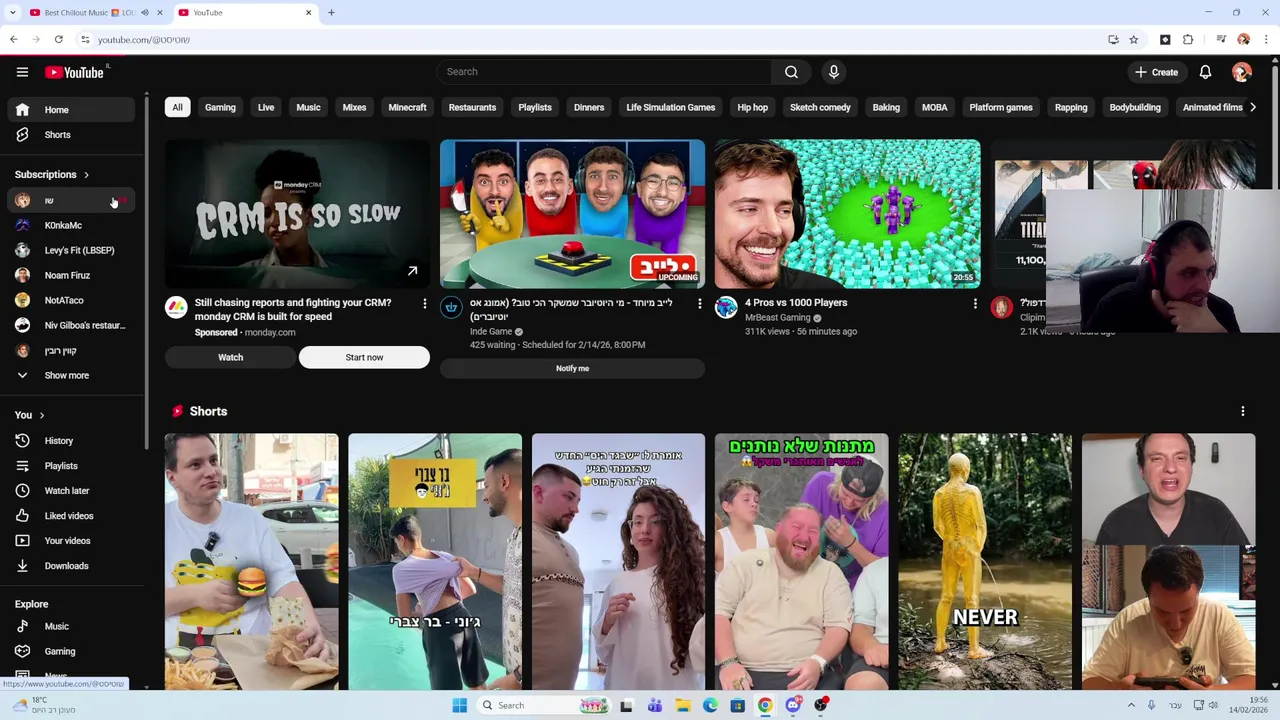
Task: Select the Bodybuilding filter chip
Action: pyautogui.click(x=1135, y=108)
